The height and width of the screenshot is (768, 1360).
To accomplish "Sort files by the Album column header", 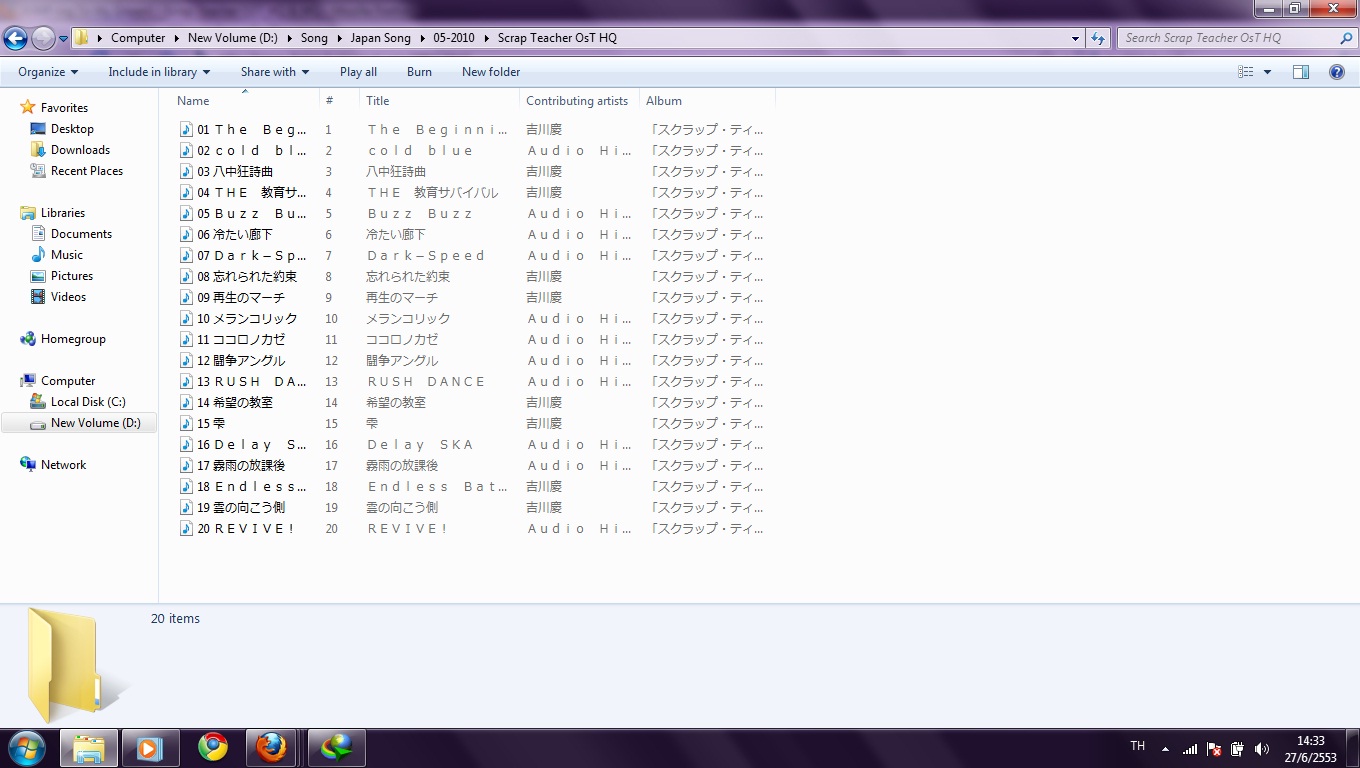I will click(x=707, y=101).
